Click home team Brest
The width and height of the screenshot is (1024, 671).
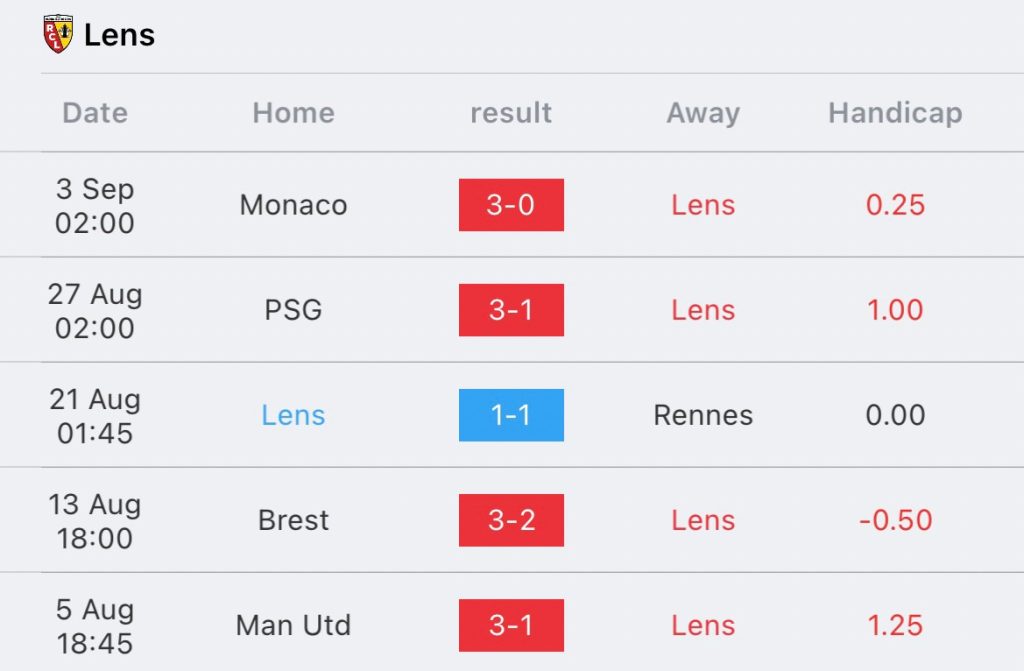pos(293,520)
